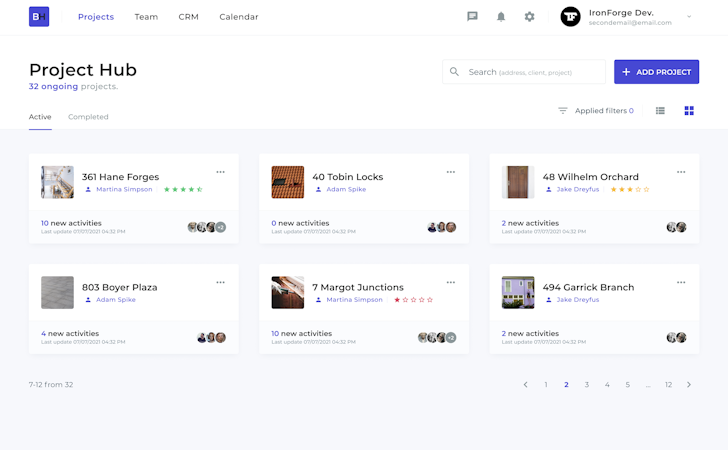Go to page 1

(x=546, y=385)
